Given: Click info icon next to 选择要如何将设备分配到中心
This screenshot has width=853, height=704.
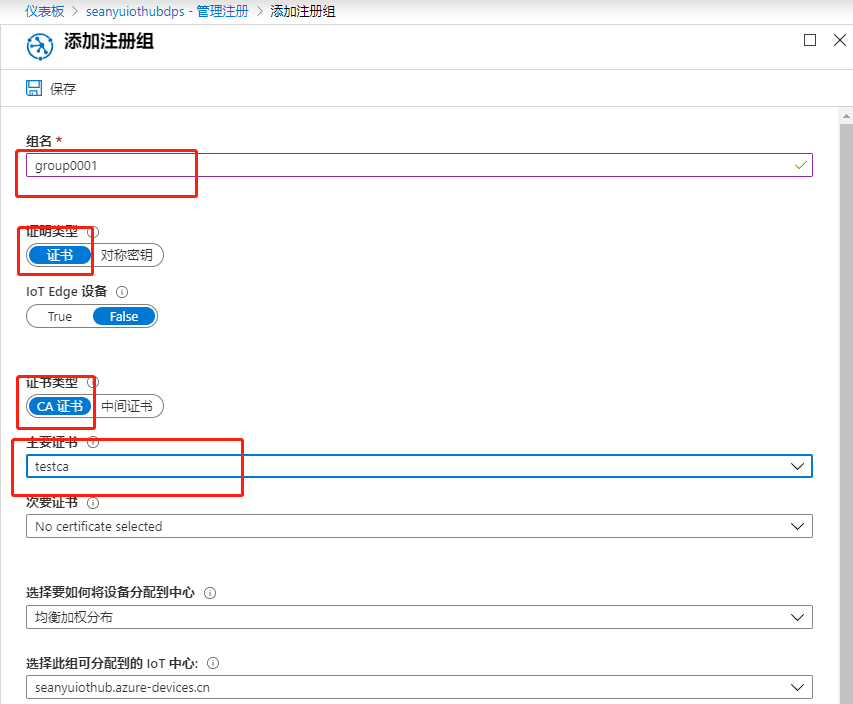Looking at the screenshot, I should (x=210, y=593).
